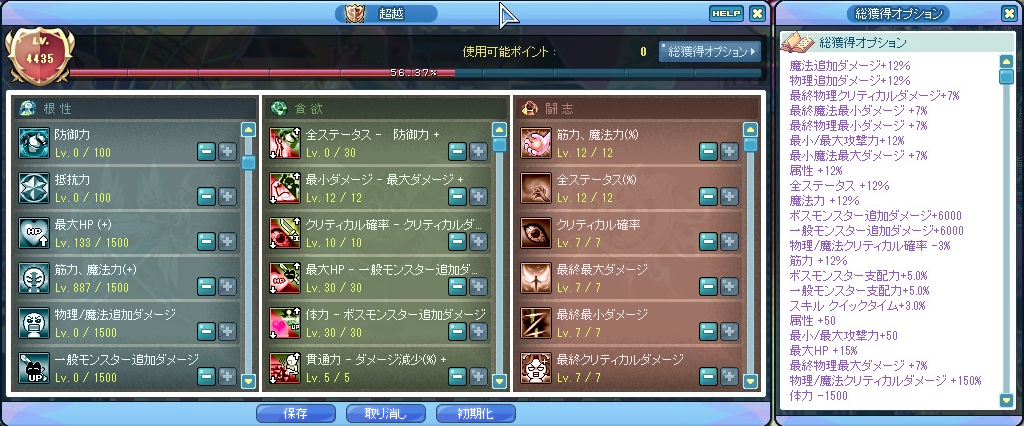1024x426 pixels.
Task: Increase 物理/魔法追加ダメージ with plus button
Action: 227,331
